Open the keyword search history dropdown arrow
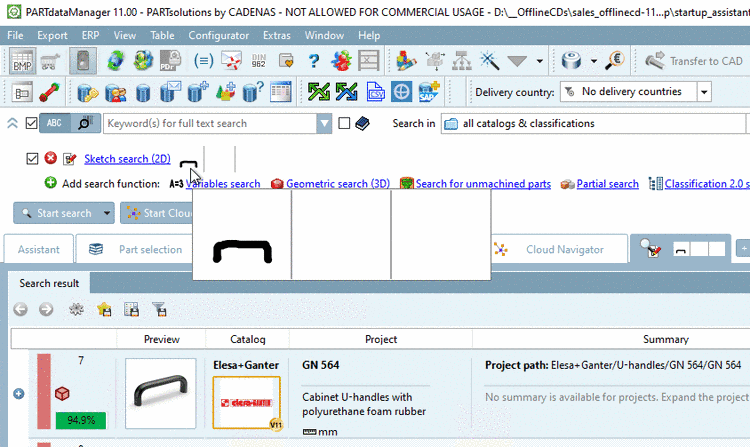This screenshot has height=447, width=750. coord(324,123)
